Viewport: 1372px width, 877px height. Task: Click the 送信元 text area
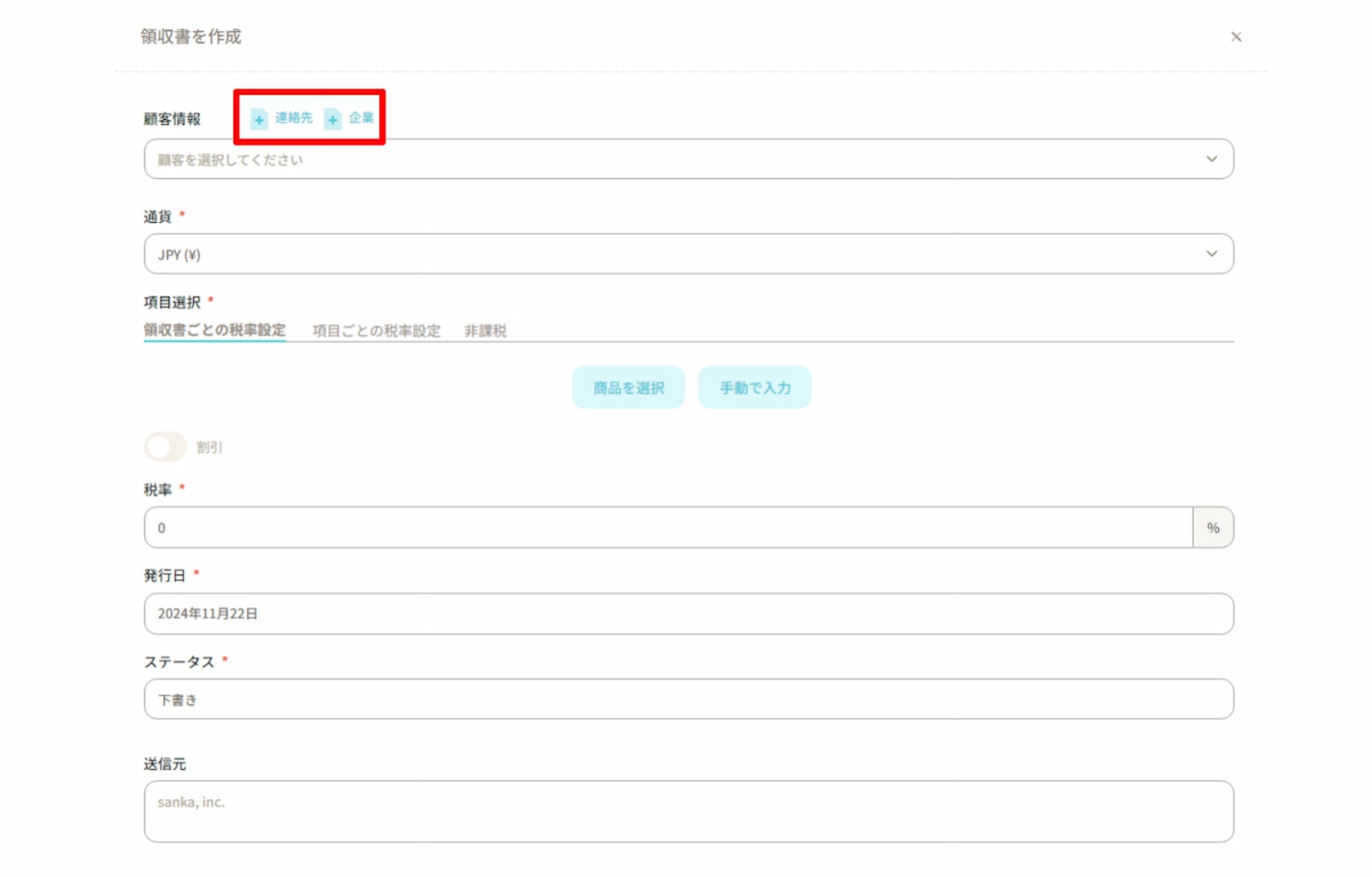pos(689,811)
